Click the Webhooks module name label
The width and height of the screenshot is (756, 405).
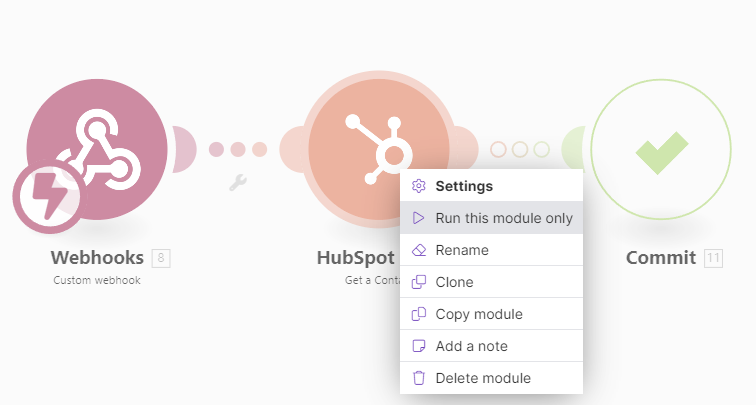(97, 258)
